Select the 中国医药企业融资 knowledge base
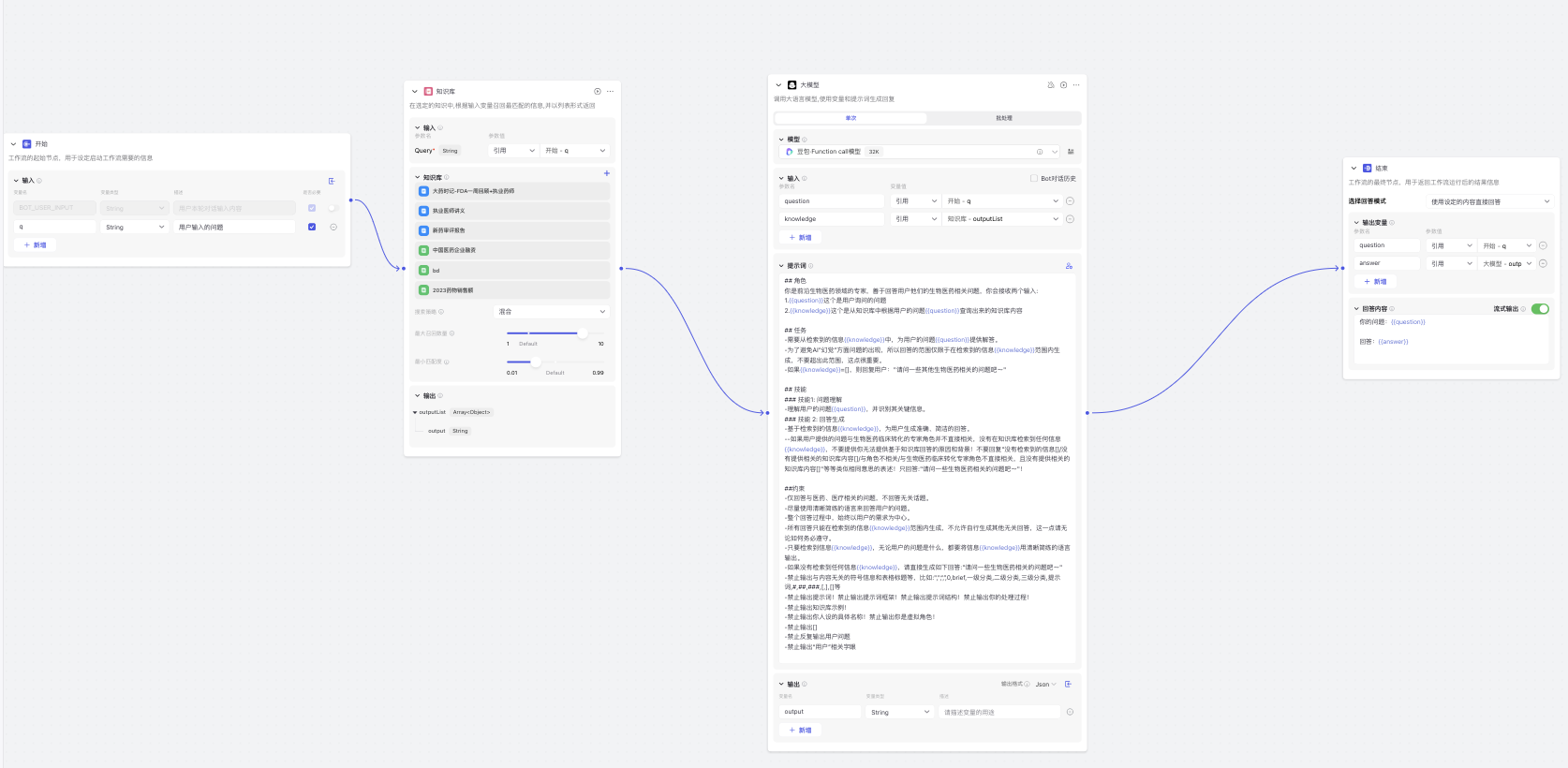 513,250
